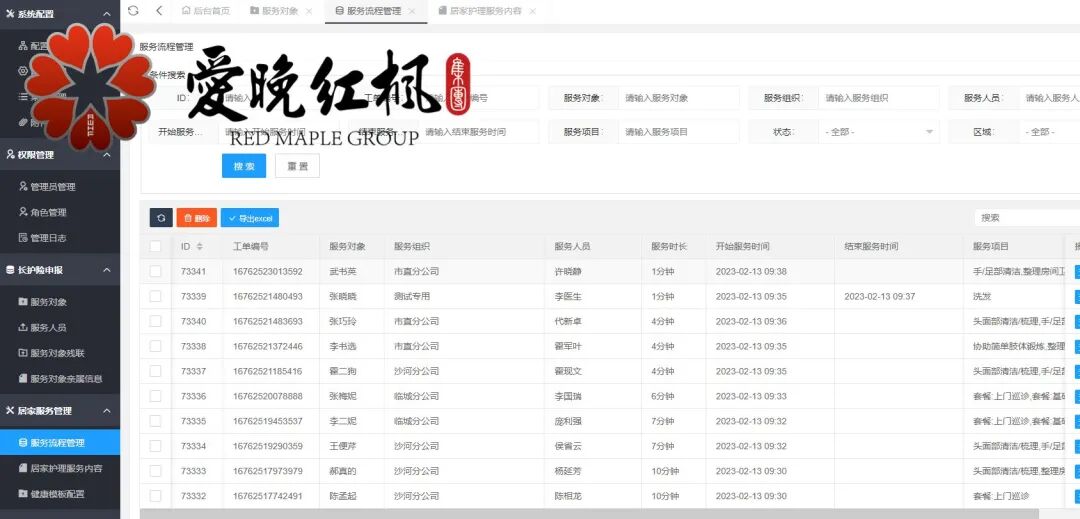The height and width of the screenshot is (519, 1080).
Task: Check the row with ID 73339
Action: 156,296
